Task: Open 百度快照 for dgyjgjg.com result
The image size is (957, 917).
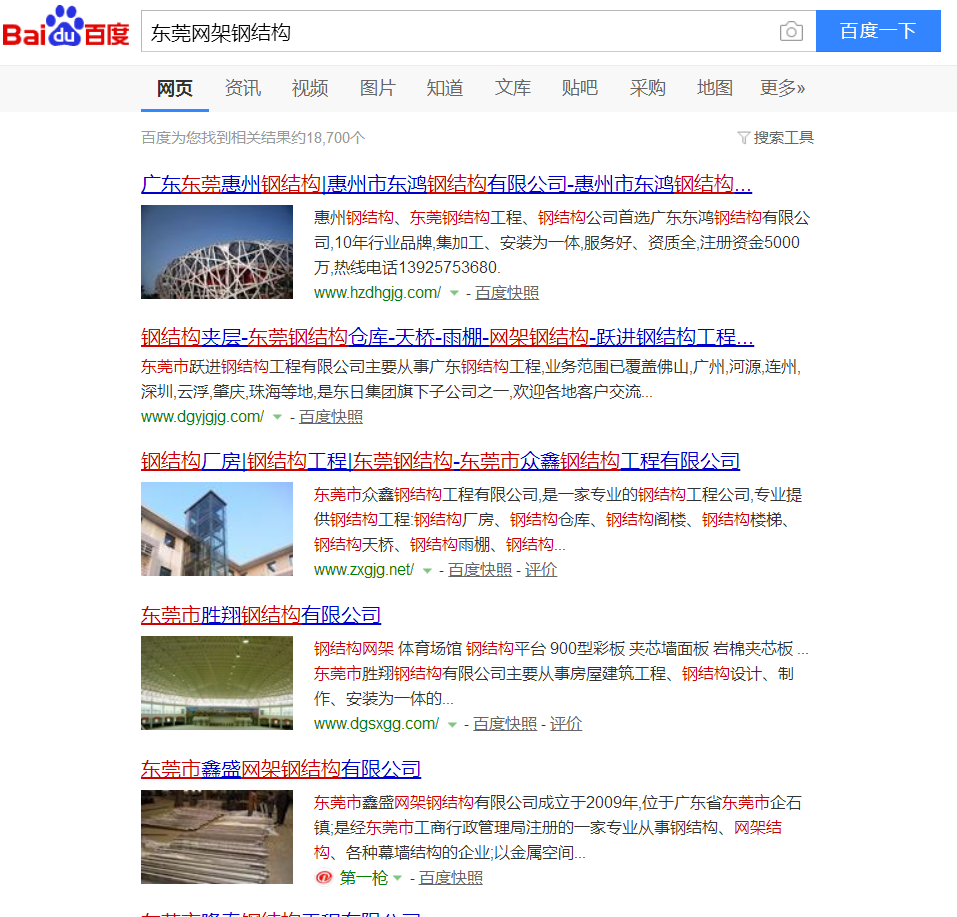Action: tap(331, 417)
